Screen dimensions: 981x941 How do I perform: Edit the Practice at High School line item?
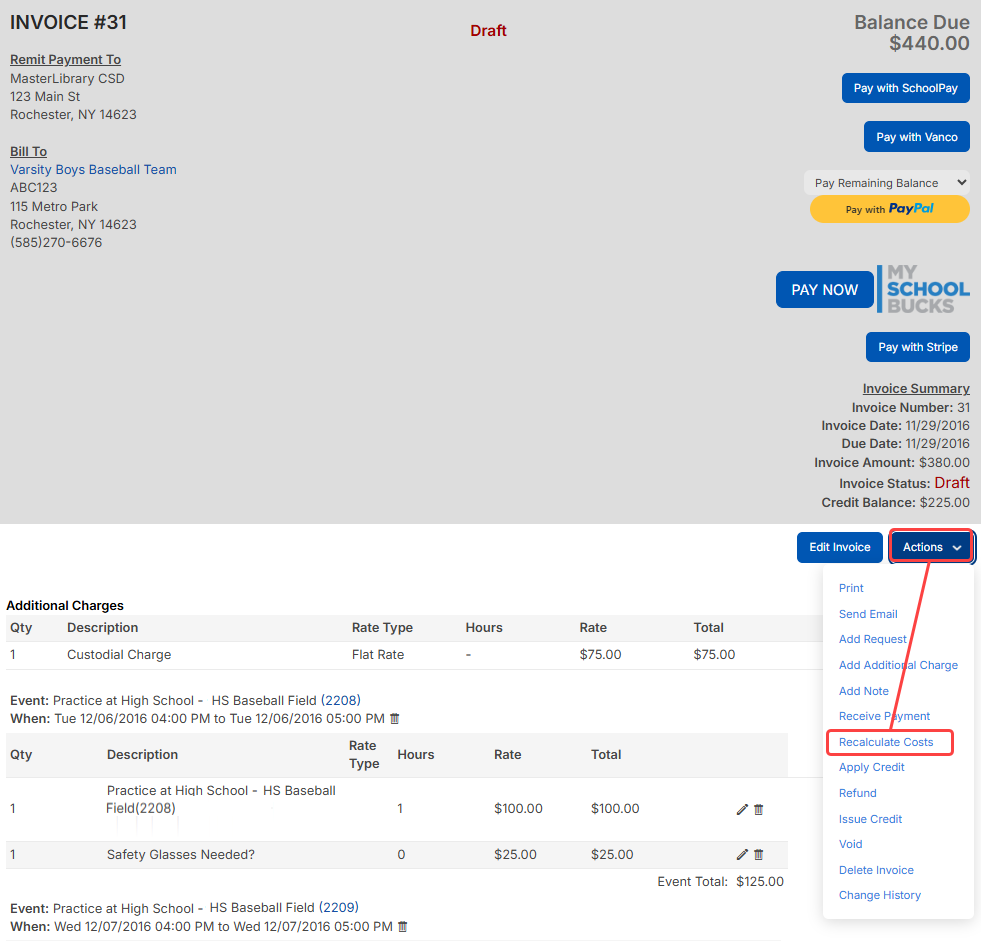(x=742, y=810)
